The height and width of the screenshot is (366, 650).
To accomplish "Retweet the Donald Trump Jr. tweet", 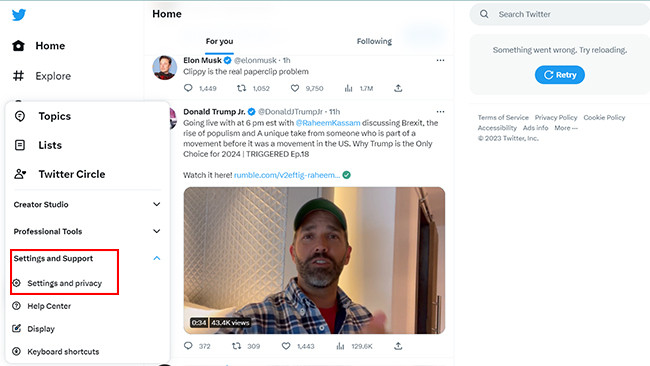I will click(236, 346).
